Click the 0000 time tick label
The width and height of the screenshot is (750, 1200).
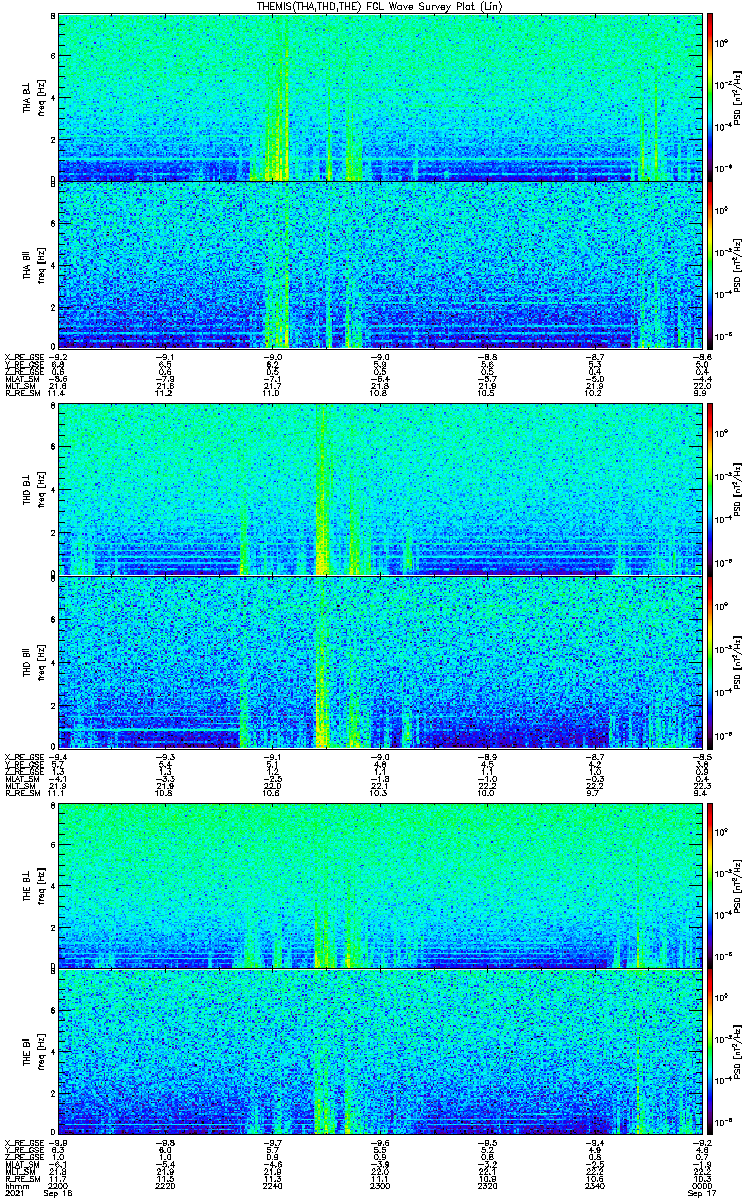click(x=701, y=1185)
